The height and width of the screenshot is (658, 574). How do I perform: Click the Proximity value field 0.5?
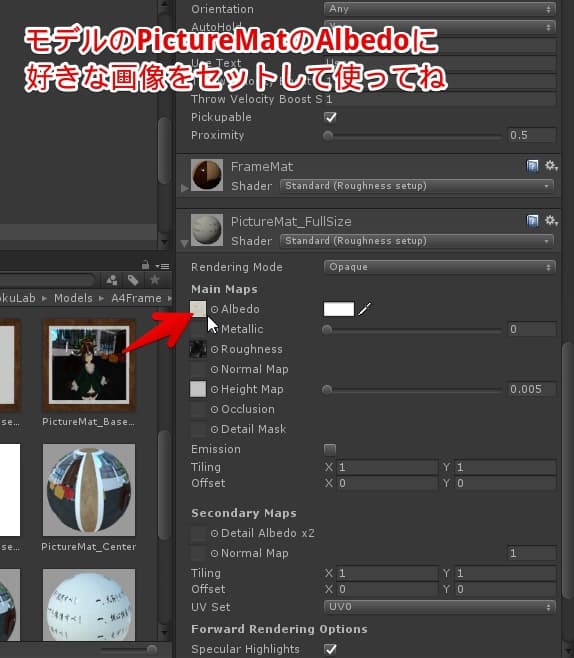[x=531, y=135]
